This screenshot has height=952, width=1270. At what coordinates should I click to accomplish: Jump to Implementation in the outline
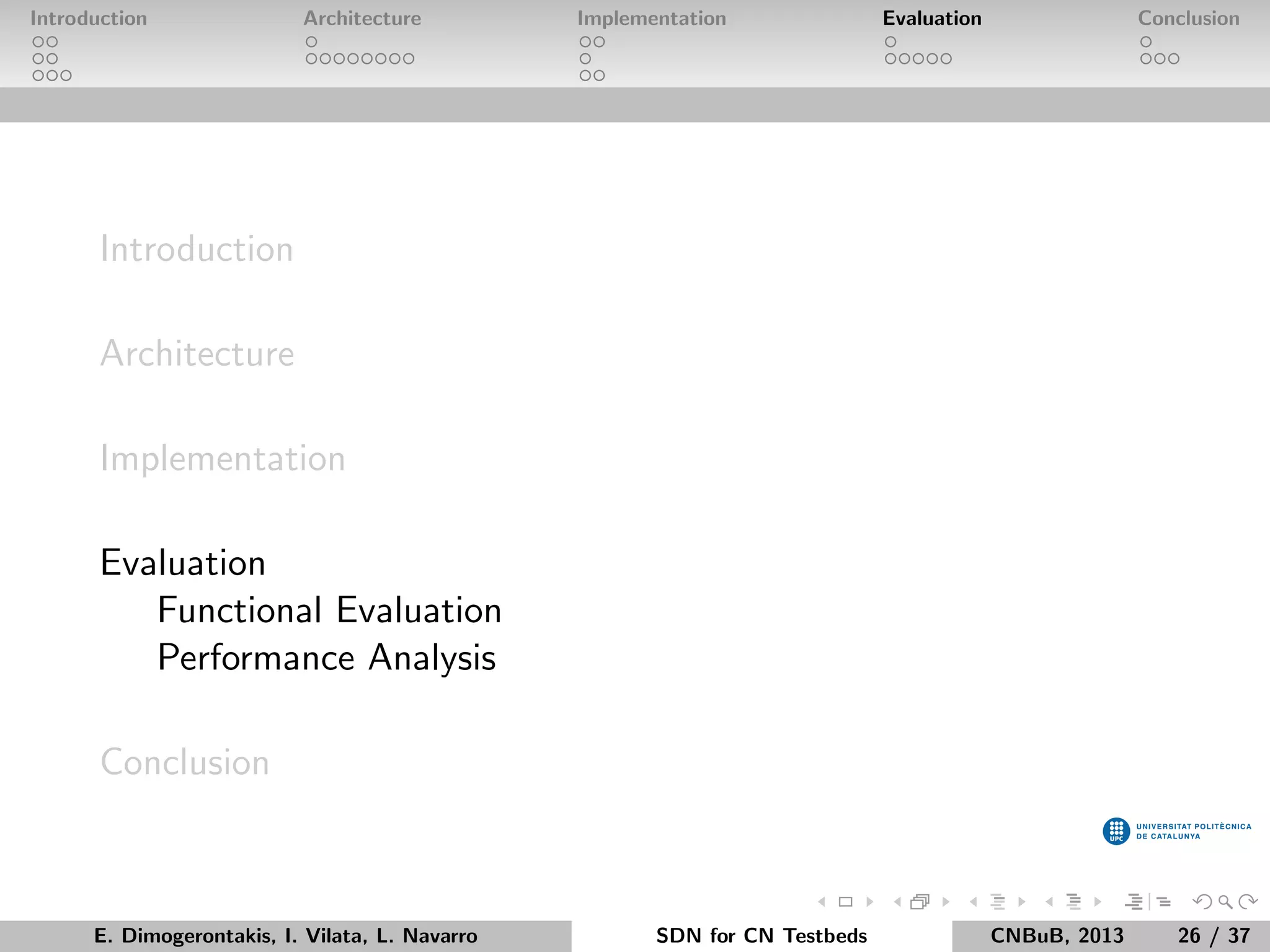223,459
